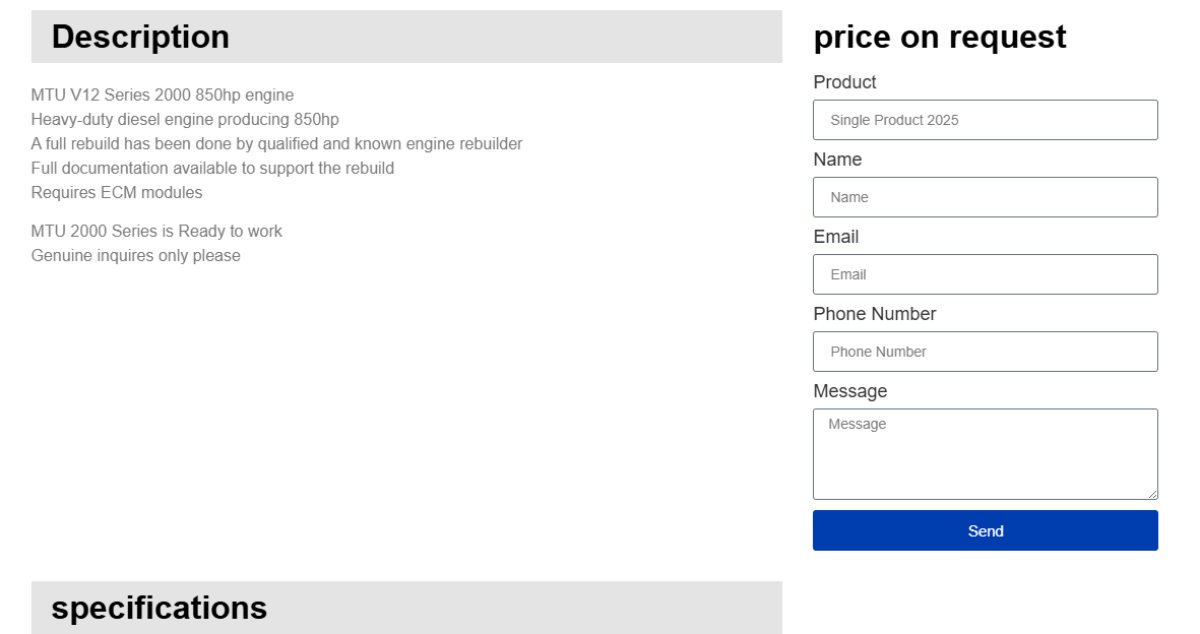
Task: Click the Message text area
Action: [x=985, y=454]
